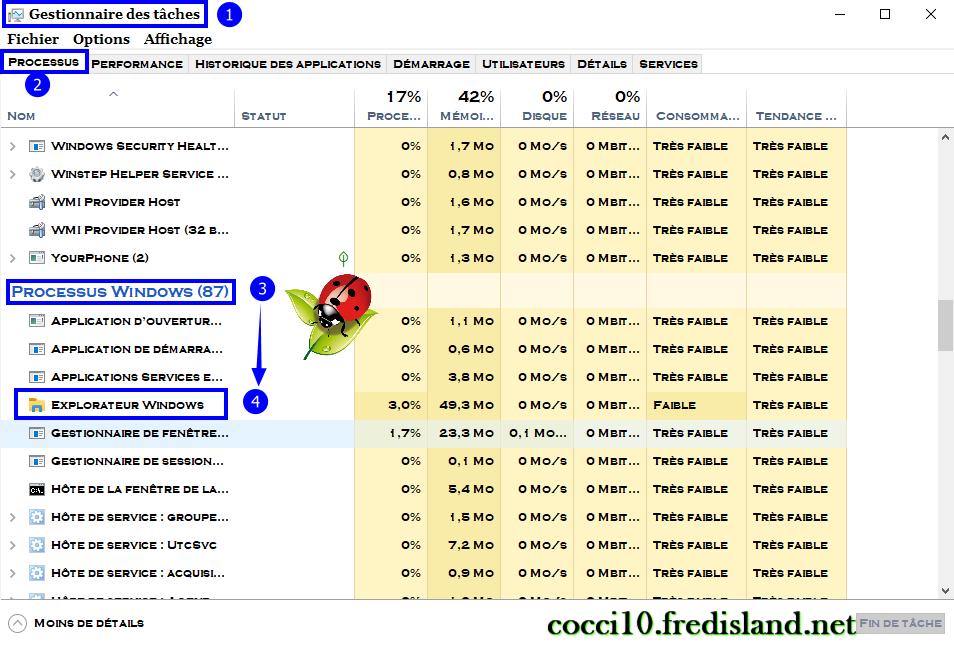Click the WMI Provider Host (32 b...) icon
This screenshot has width=954, height=648.
(x=37, y=230)
